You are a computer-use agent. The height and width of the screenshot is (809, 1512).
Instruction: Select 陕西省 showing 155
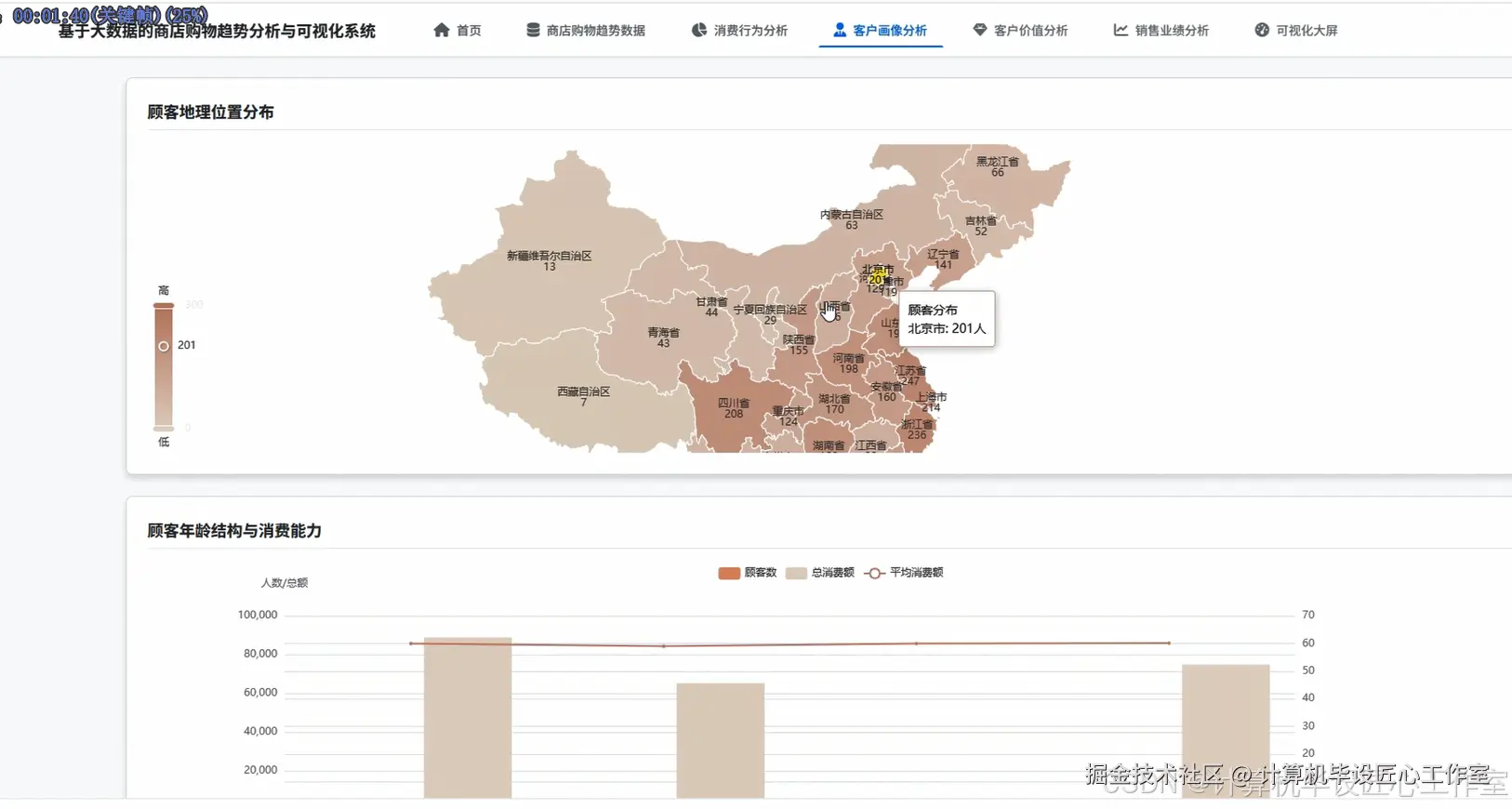pos(798,345)
